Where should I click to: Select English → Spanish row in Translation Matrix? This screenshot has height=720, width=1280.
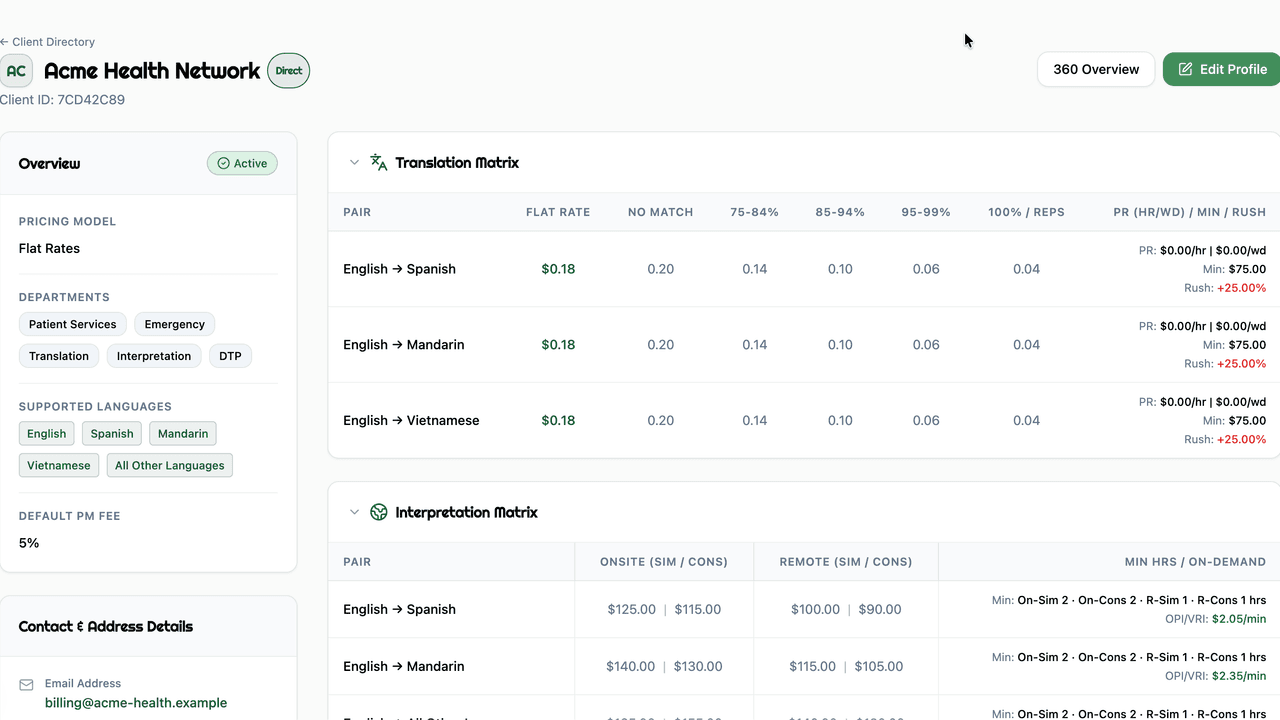tap(804, 269)
